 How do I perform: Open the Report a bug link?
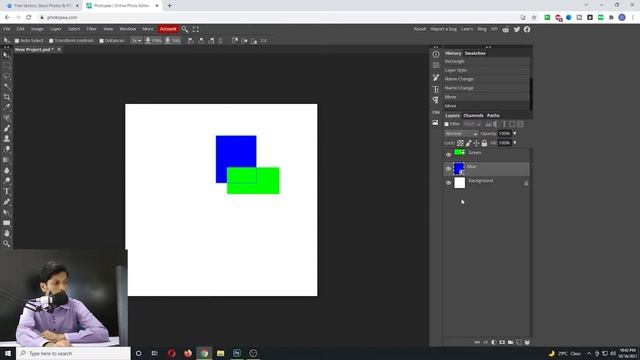coord(443,29)
